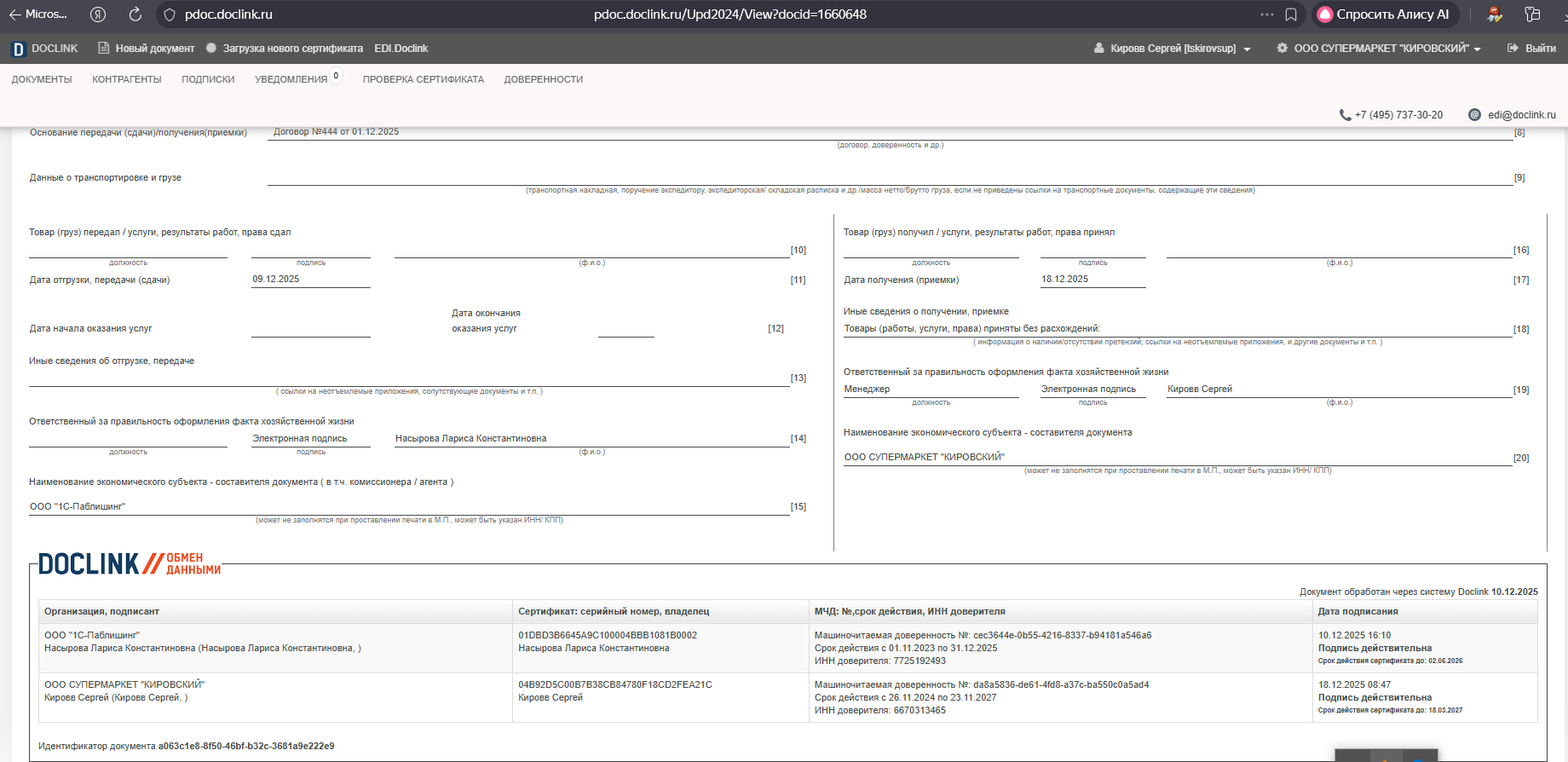Click the phone icon by +7 (495) 737-30-20
The height and width of the screenshot is (762, 1568).
[x=1345, y=115]
